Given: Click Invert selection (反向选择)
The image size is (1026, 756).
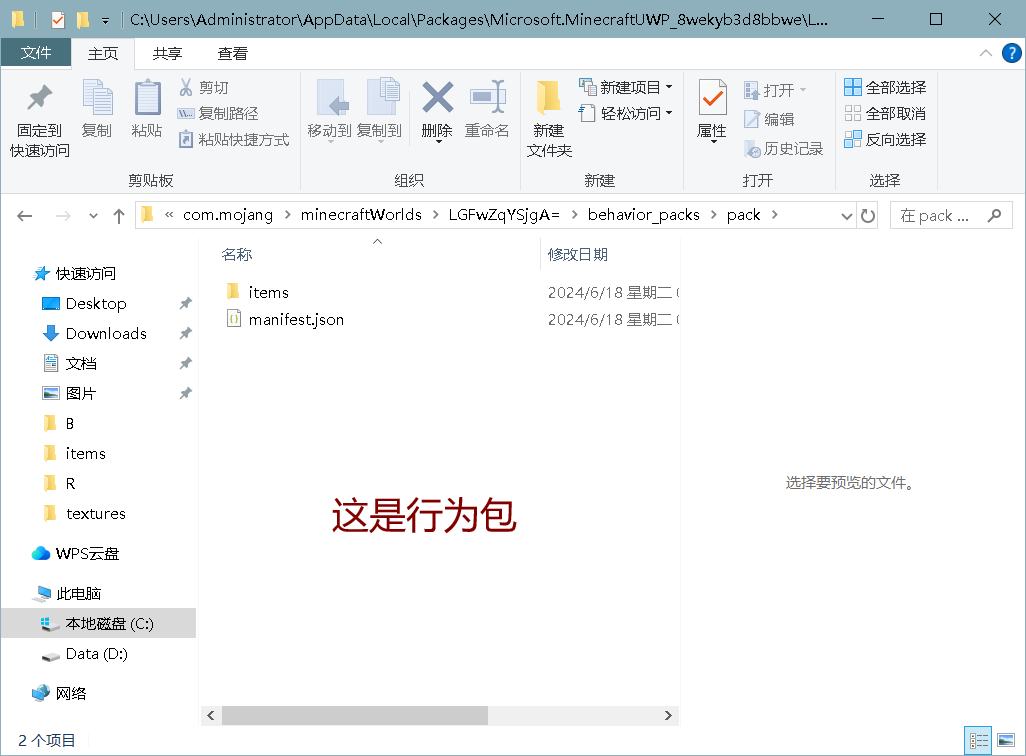Looking at the screenshot, I should (x=885, y=139).
